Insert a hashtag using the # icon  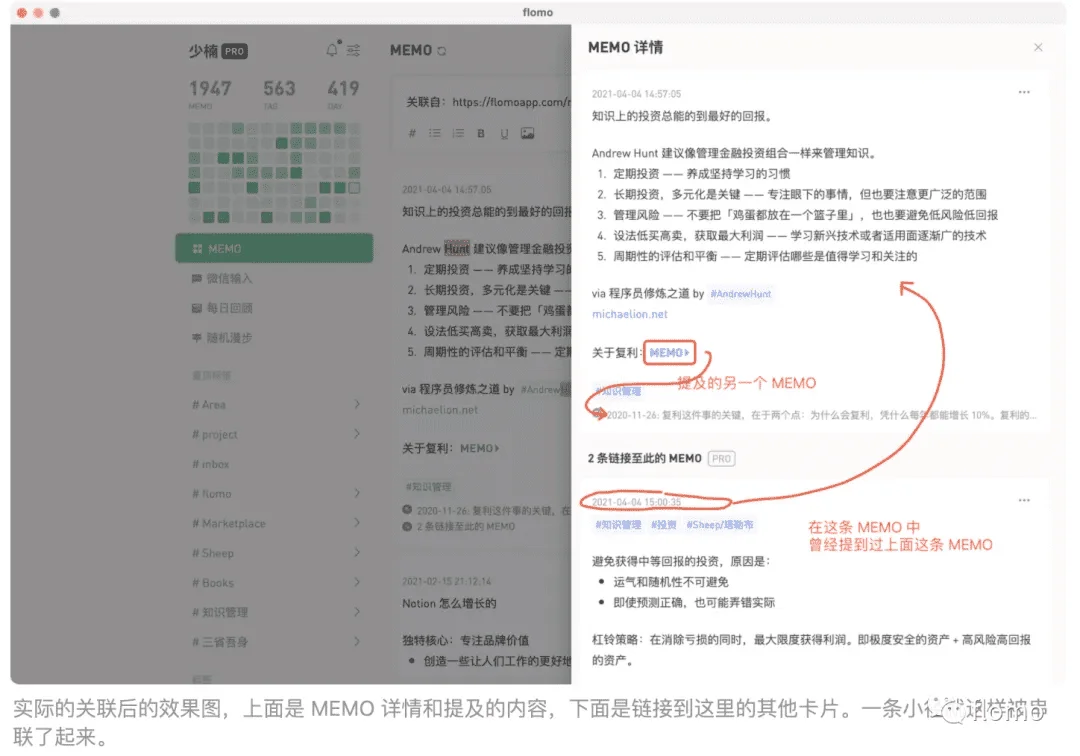(412, 133)
